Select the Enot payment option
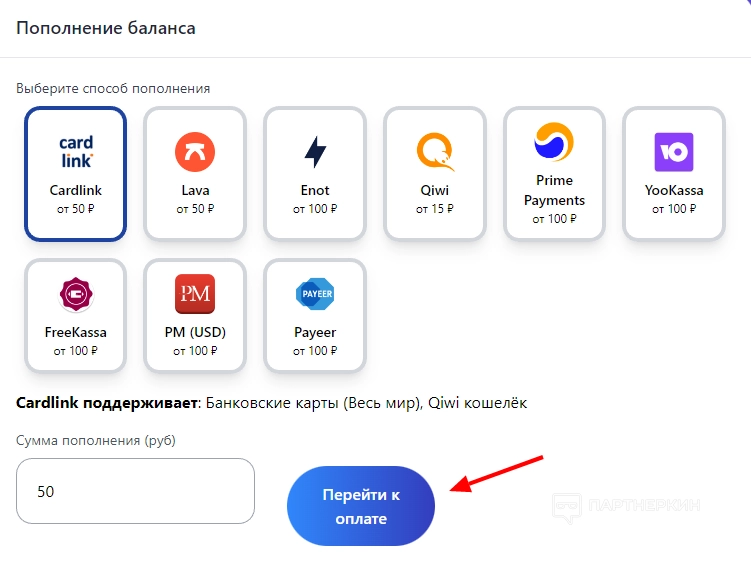This screenshot has width=751, height=576. coord(315,190)
